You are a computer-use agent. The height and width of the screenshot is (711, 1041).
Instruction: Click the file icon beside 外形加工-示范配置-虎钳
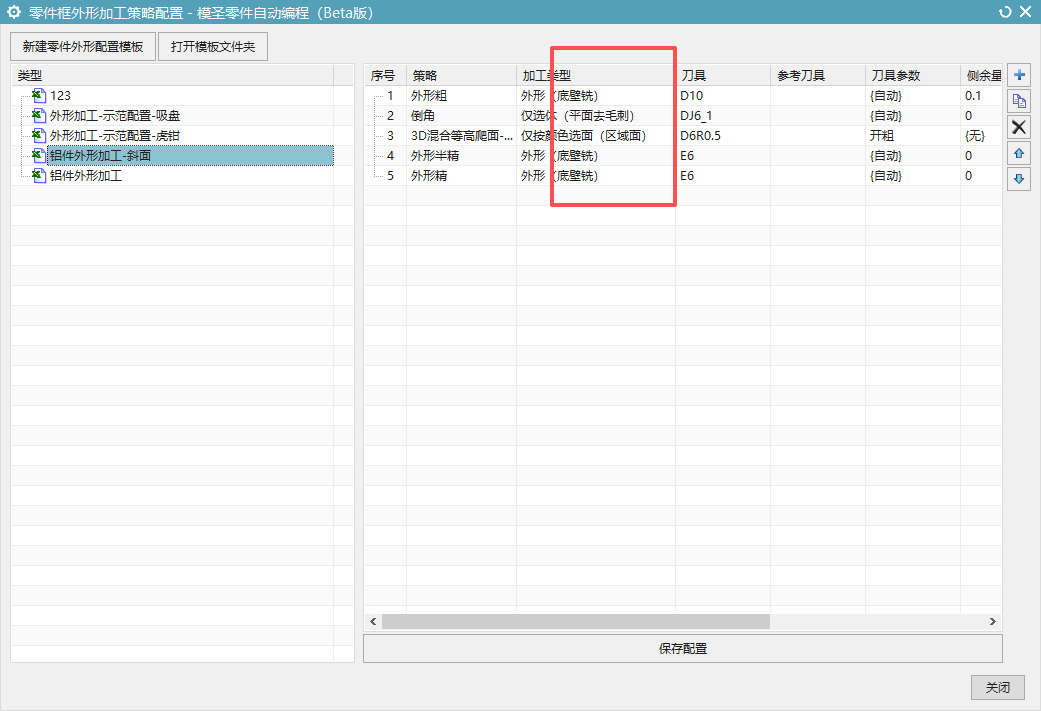click(x=39, y=135)
